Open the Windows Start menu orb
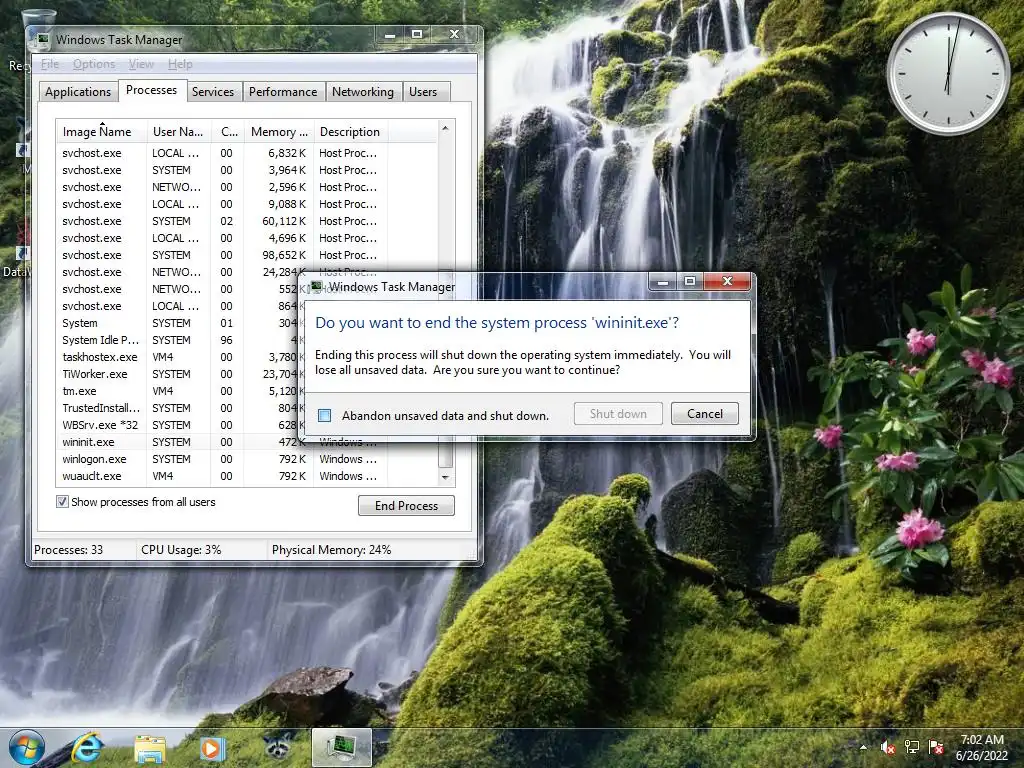This screenshot has width=1024, height=768. pyautogui.click(x=26, y=748)
